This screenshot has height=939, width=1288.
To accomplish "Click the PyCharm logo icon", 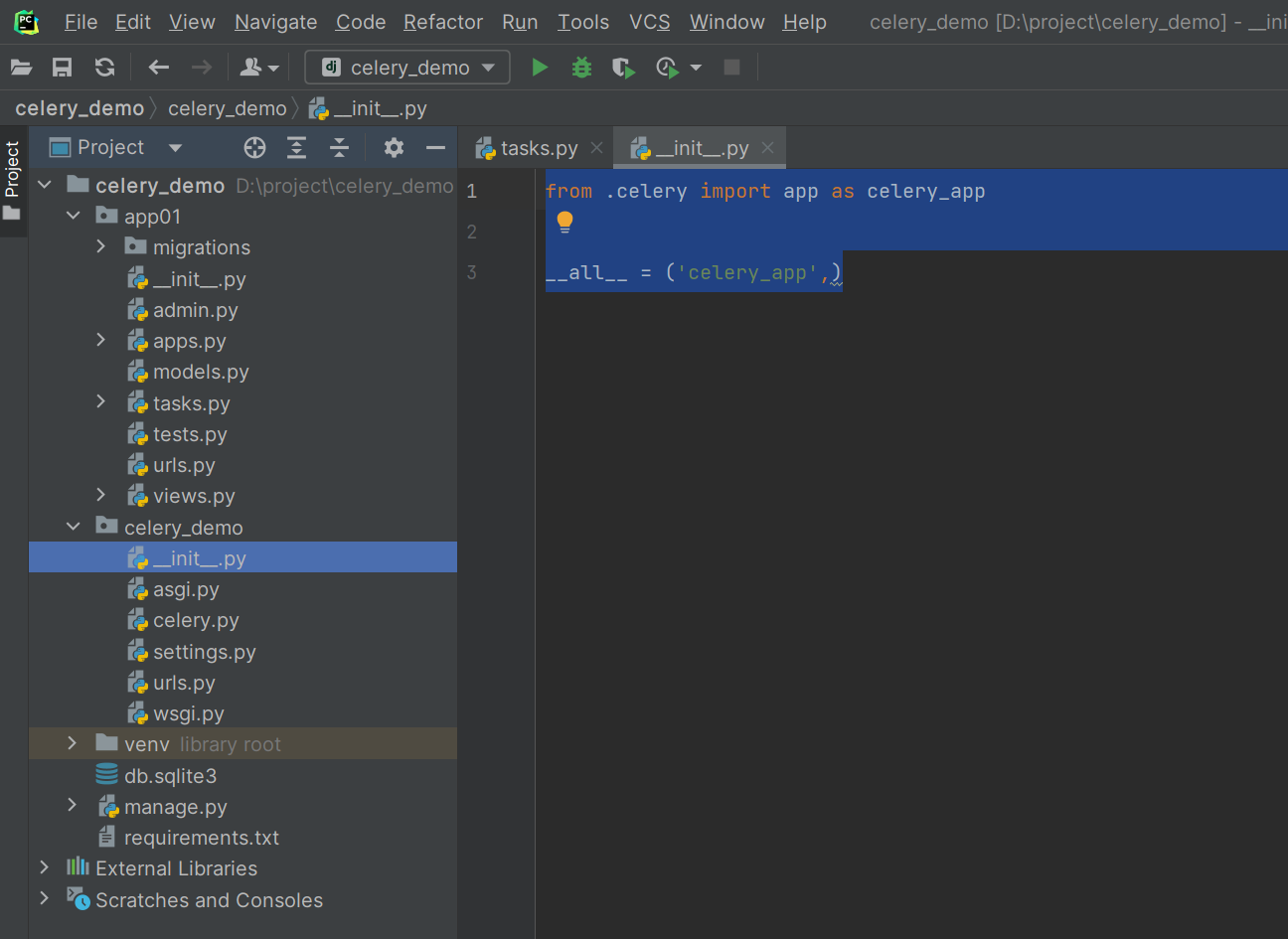I will tap(27, 22).
